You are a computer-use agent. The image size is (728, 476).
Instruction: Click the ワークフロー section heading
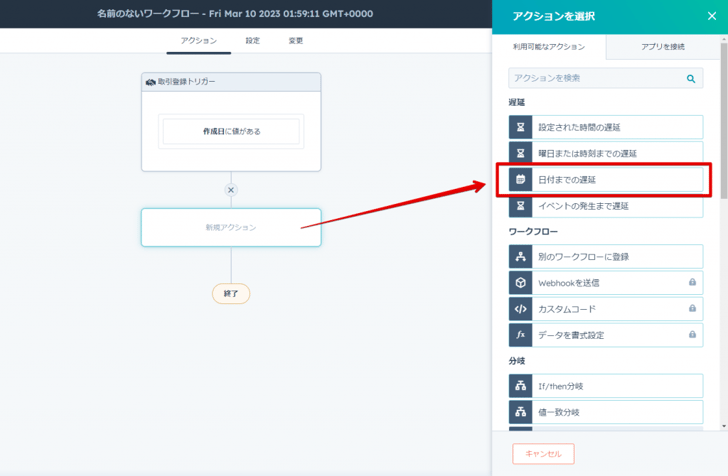coord(533,231)
